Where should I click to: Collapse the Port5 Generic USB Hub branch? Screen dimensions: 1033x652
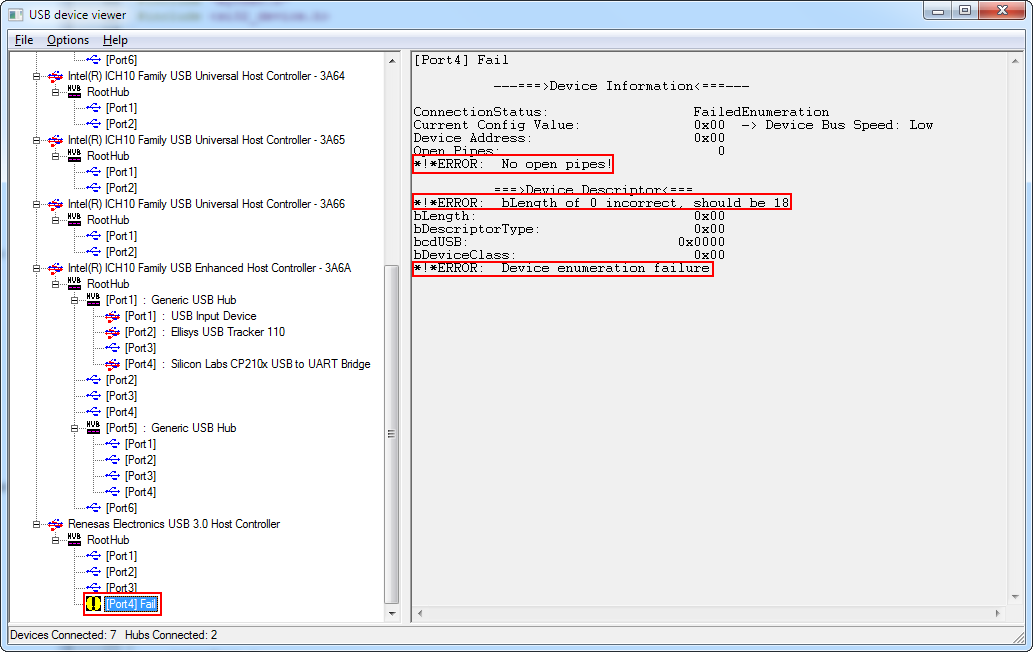[x=75, y=428]
